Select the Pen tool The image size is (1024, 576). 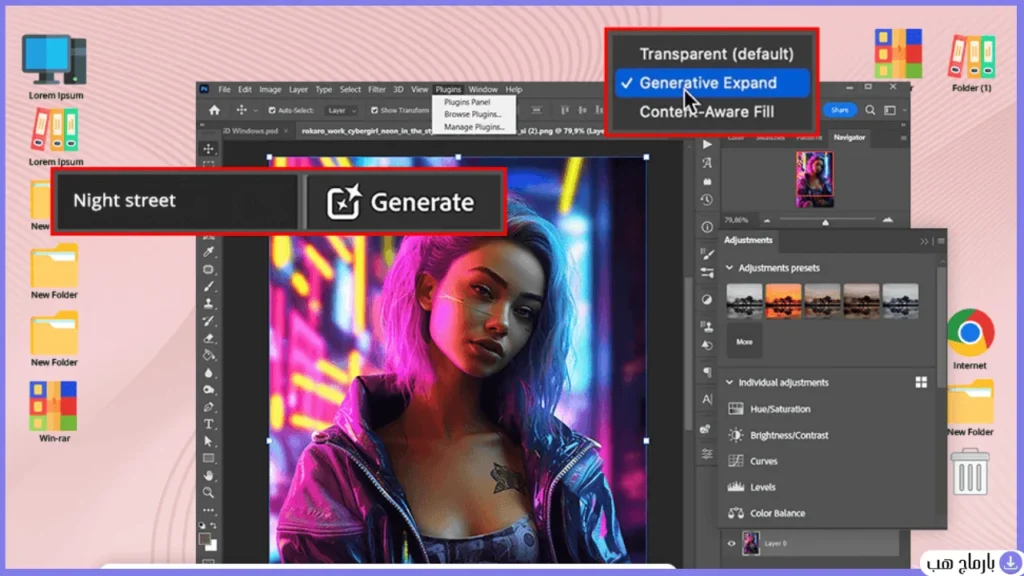click(208, 407)
